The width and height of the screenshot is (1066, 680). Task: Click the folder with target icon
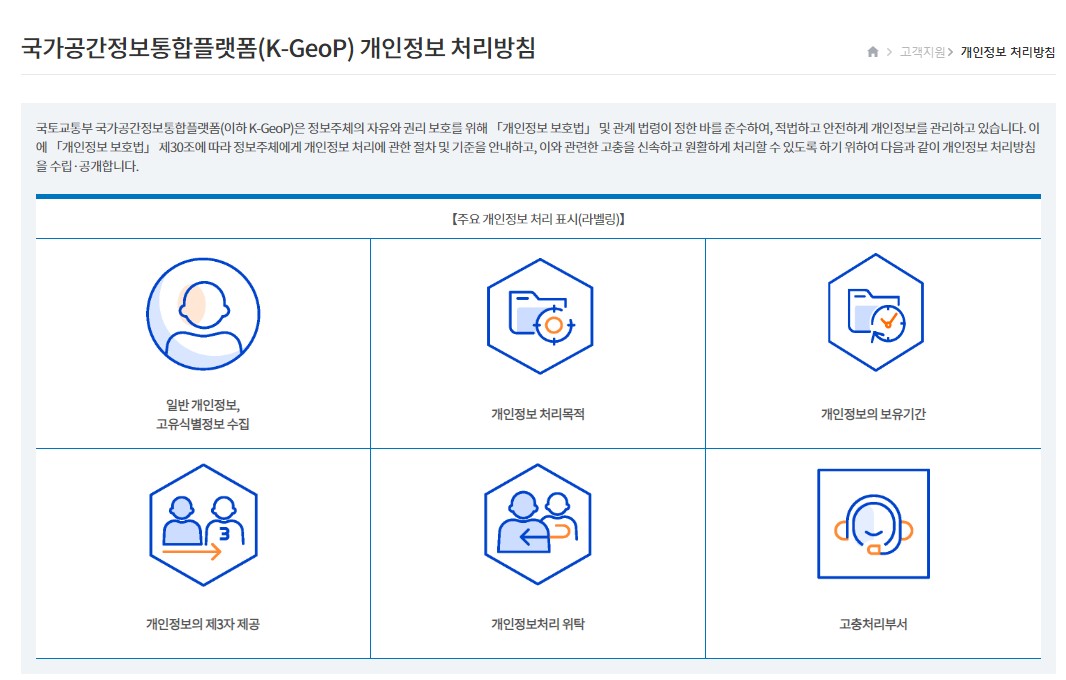[539, 316]
